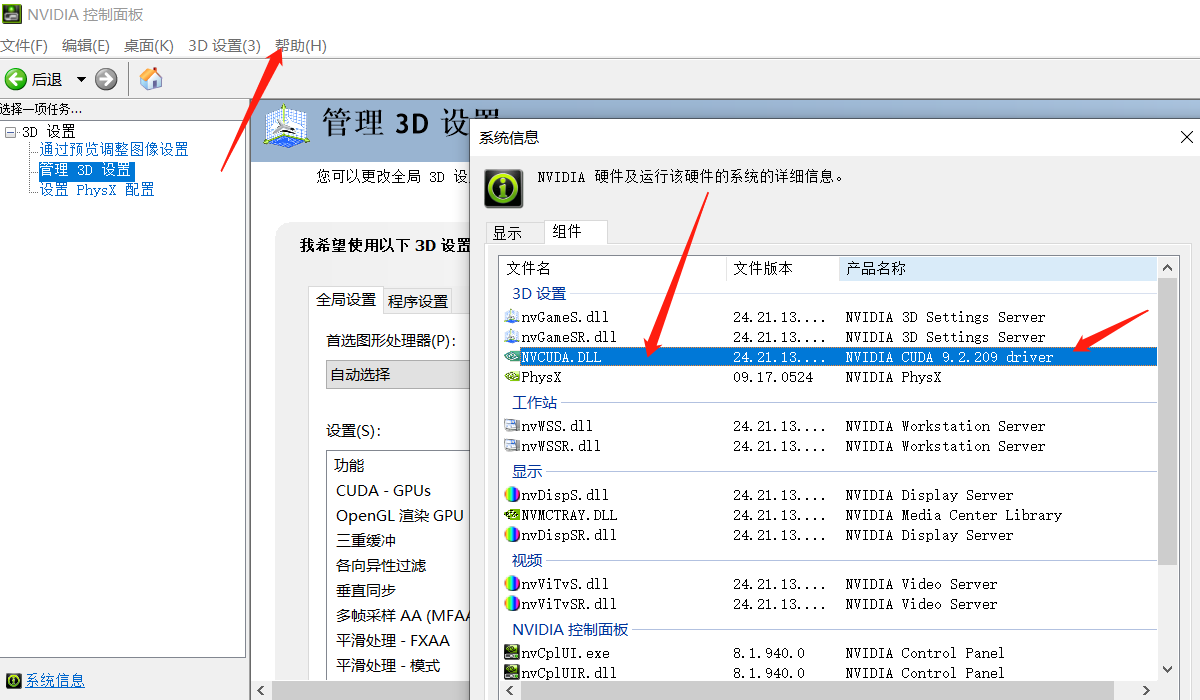The width and height of the screenshot is (1200, 700).
Task: Select the 8.1.940.0 version of nvCplUI.exe
Action: click(769, 653)
